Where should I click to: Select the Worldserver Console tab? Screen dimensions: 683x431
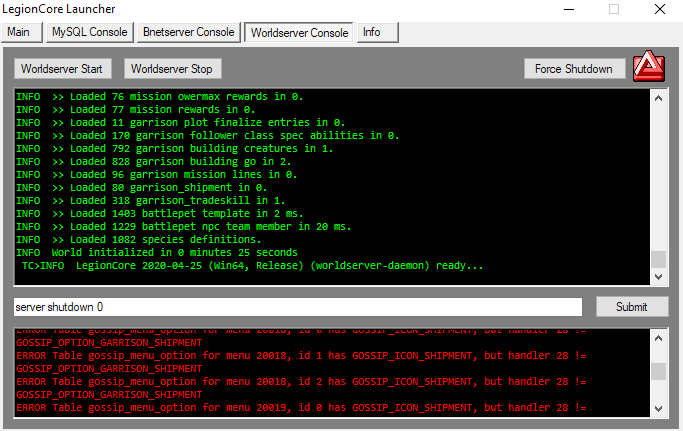299,32
